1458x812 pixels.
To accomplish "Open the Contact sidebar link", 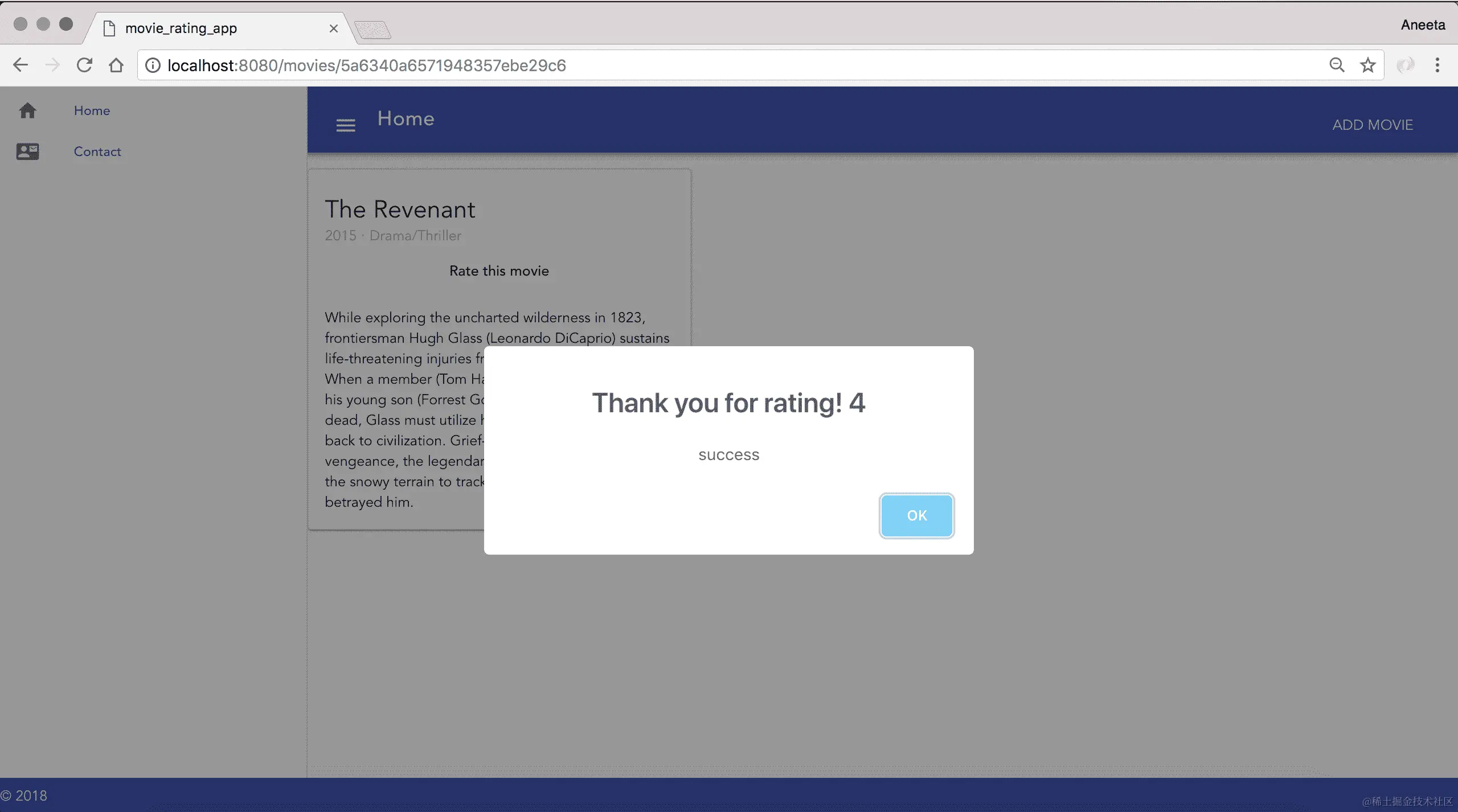I will point(97,151).
